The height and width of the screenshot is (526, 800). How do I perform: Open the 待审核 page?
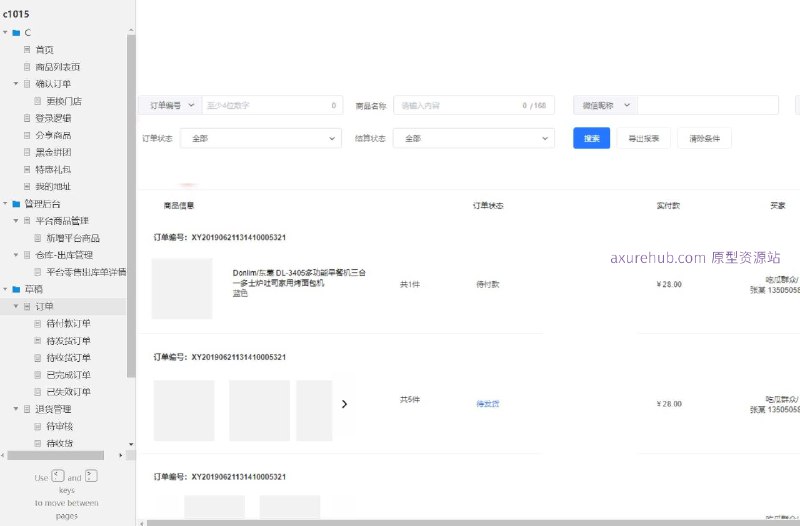click(60, 426)
